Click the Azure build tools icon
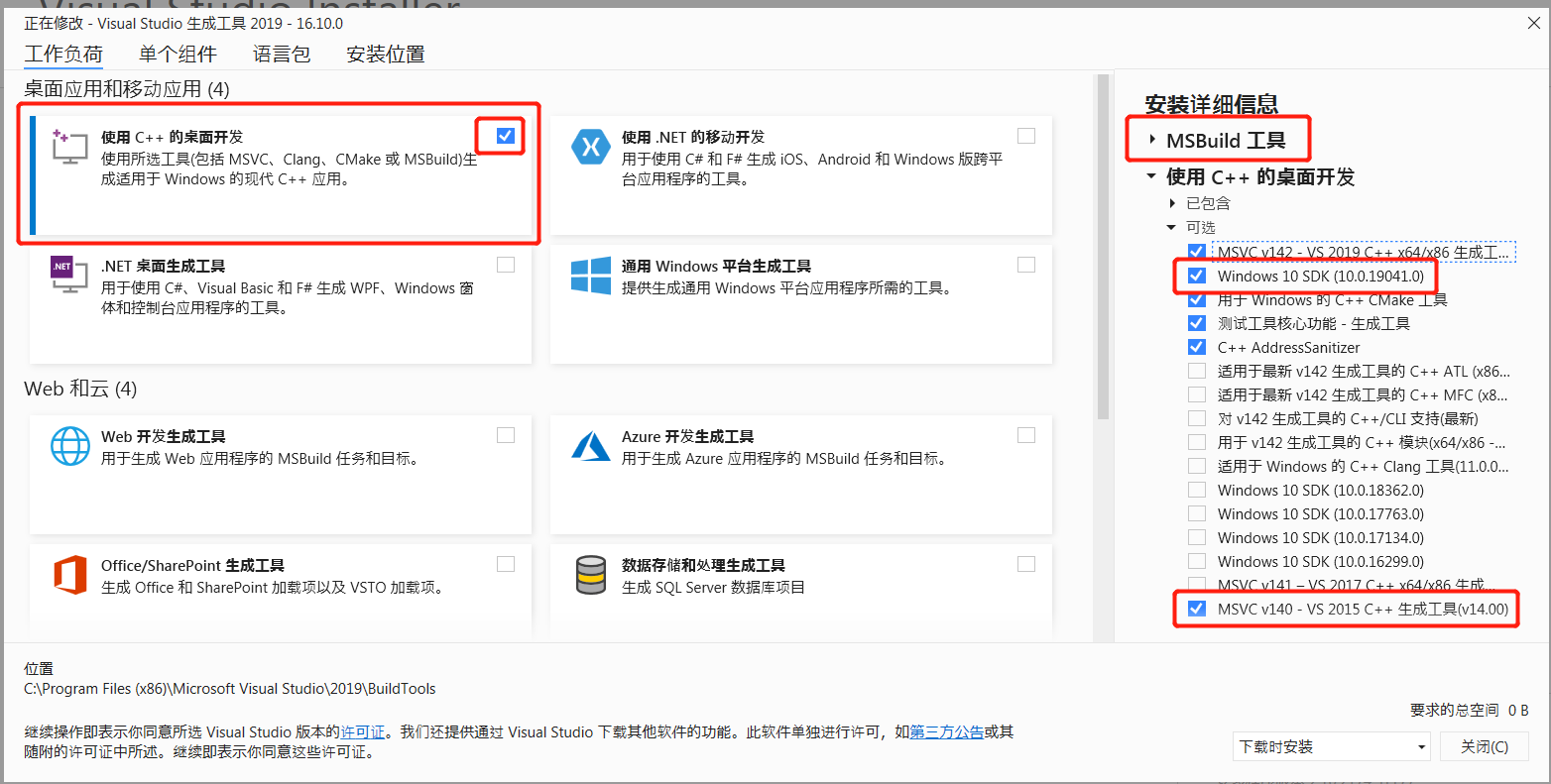 tap(591, 446)
